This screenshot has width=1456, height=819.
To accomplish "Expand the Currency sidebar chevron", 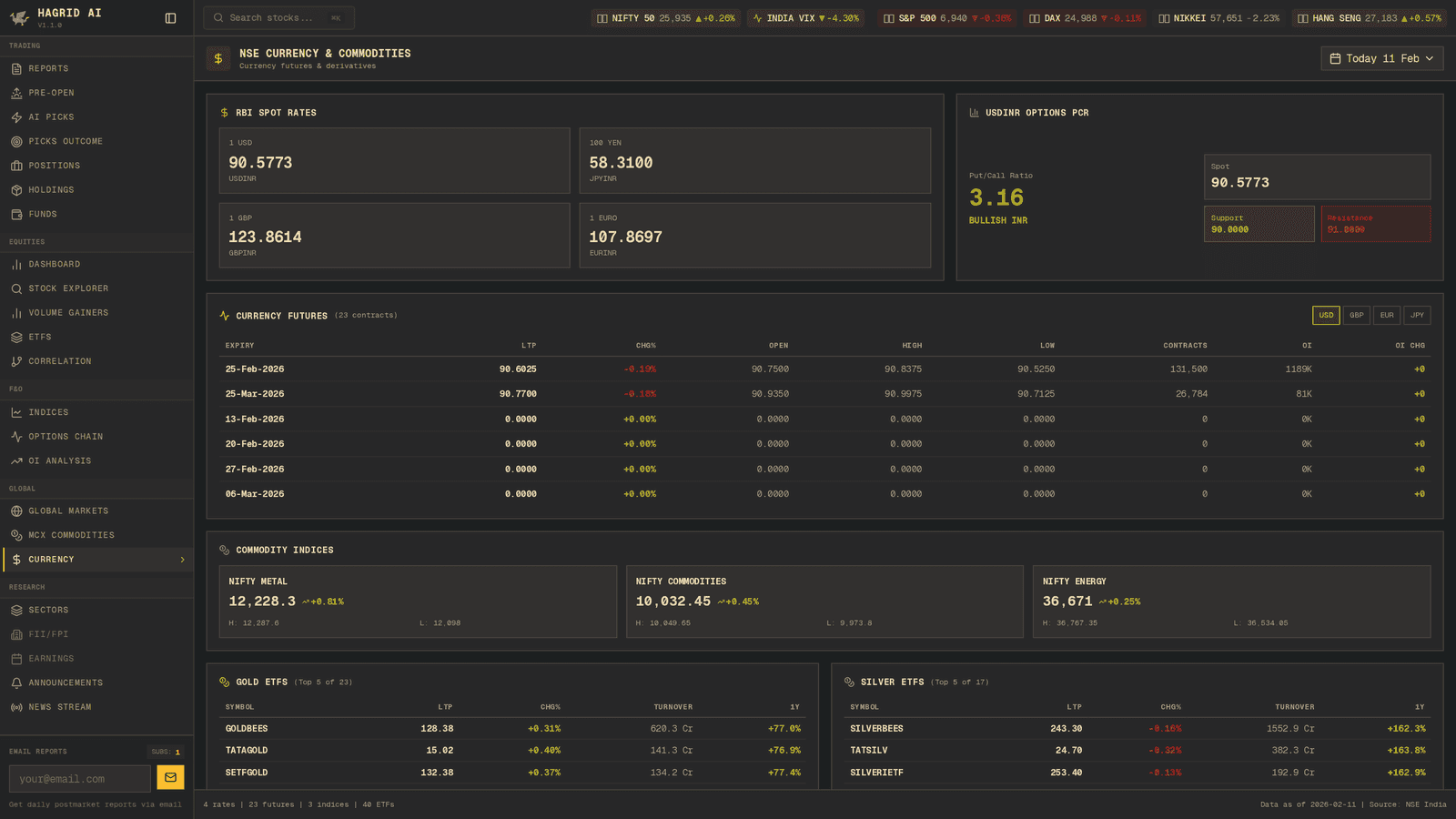I will 182,560.
